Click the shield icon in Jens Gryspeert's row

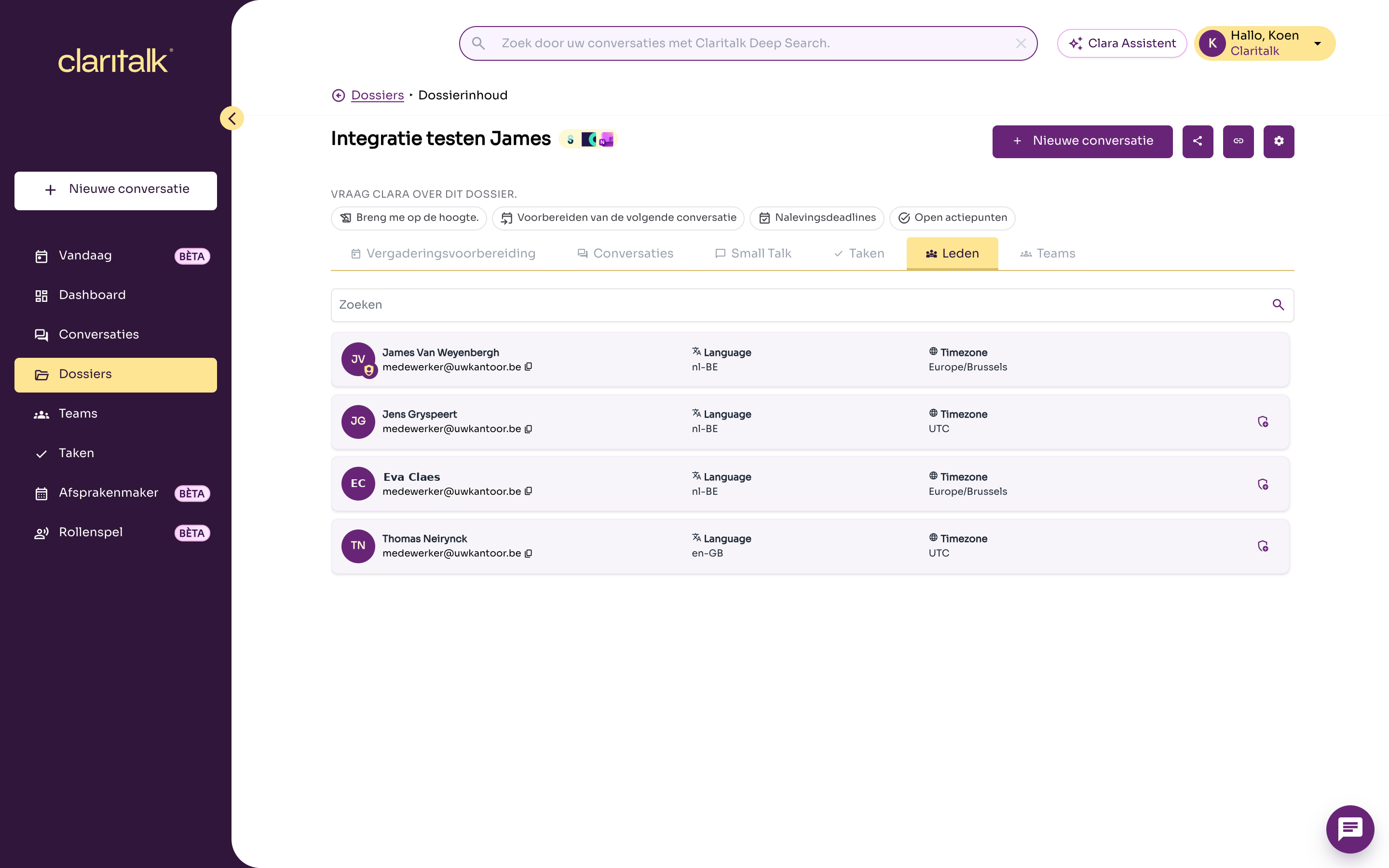click(x=1263, y=422)
